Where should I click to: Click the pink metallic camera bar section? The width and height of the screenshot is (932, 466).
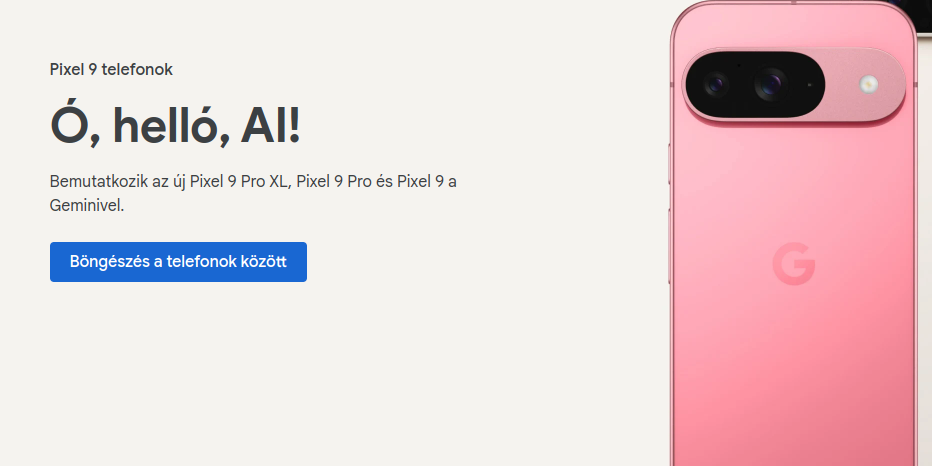[864, 84]
